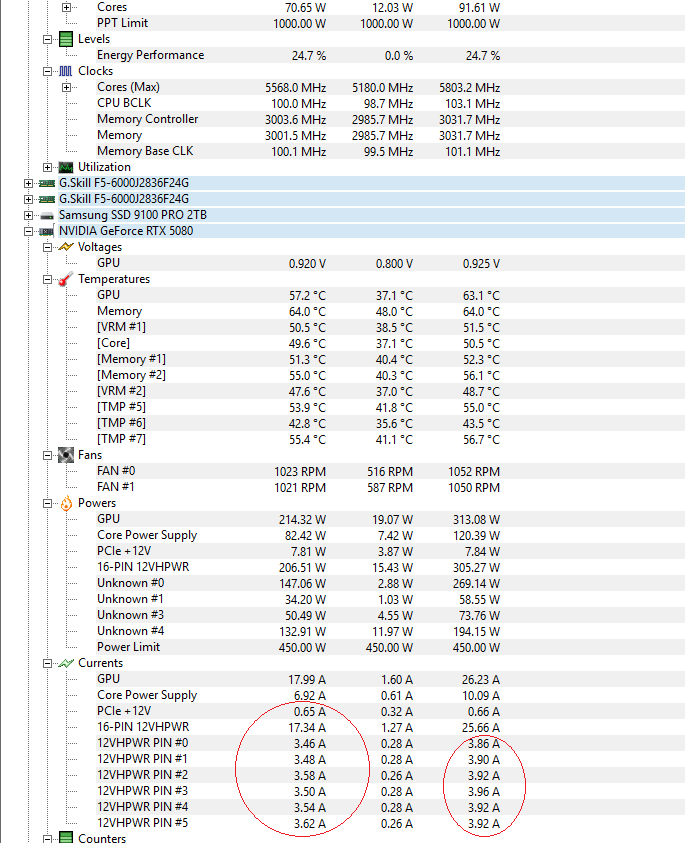Click the Utilization graph icon

(x=66, y=167)
